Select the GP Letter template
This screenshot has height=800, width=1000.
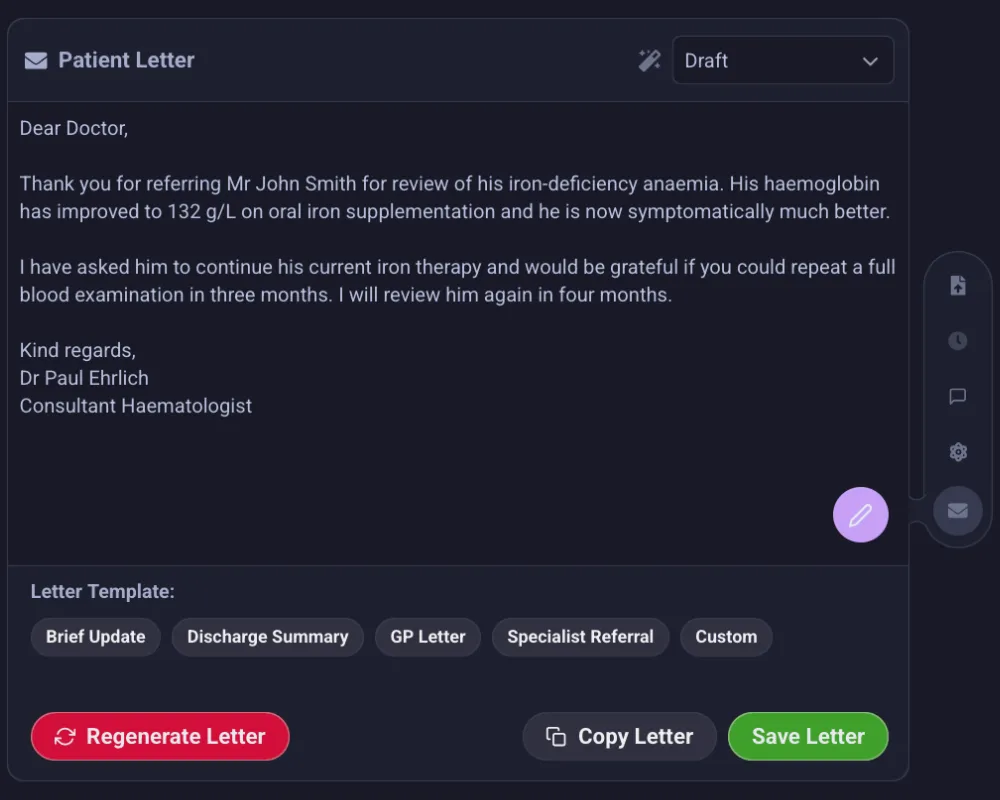click(x=428, y=637)
